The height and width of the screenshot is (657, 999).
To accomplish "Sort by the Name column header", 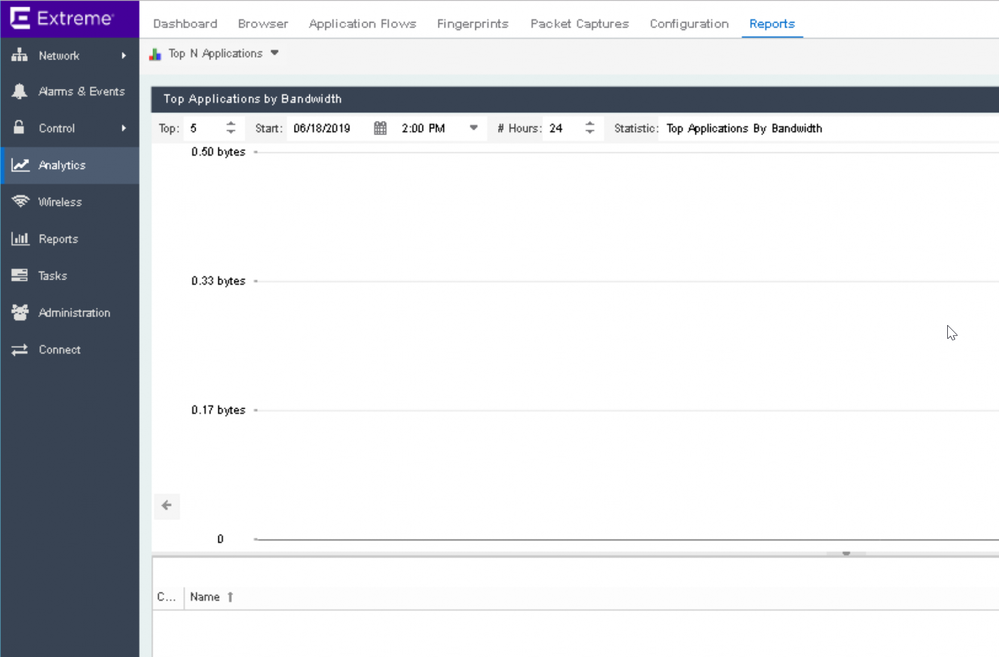I will coord(205,597).
